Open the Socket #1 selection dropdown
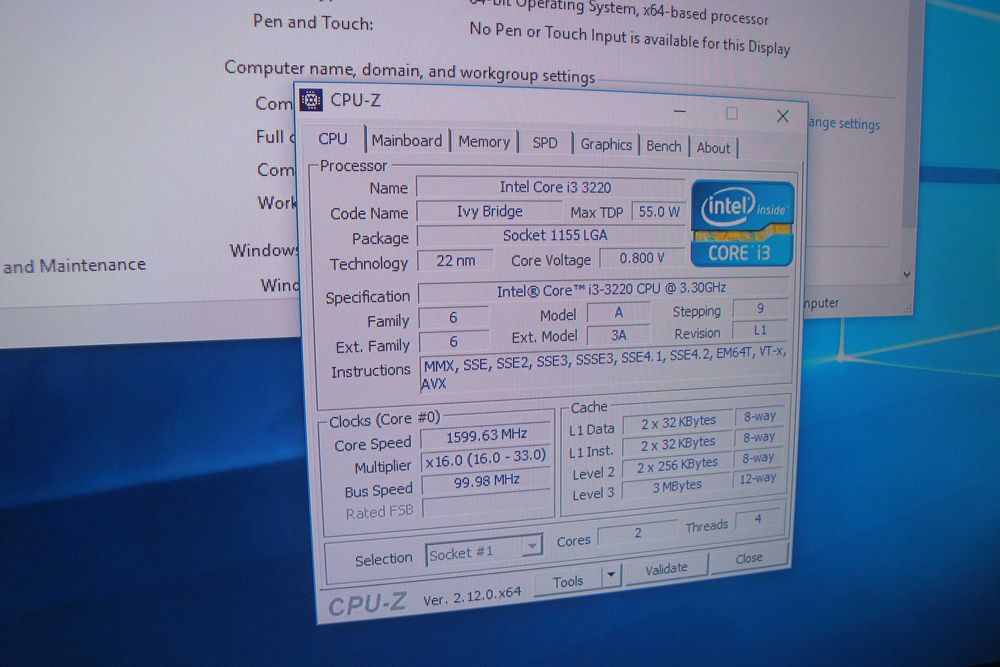Screen dimensions: 1000x667 [484, 552]
